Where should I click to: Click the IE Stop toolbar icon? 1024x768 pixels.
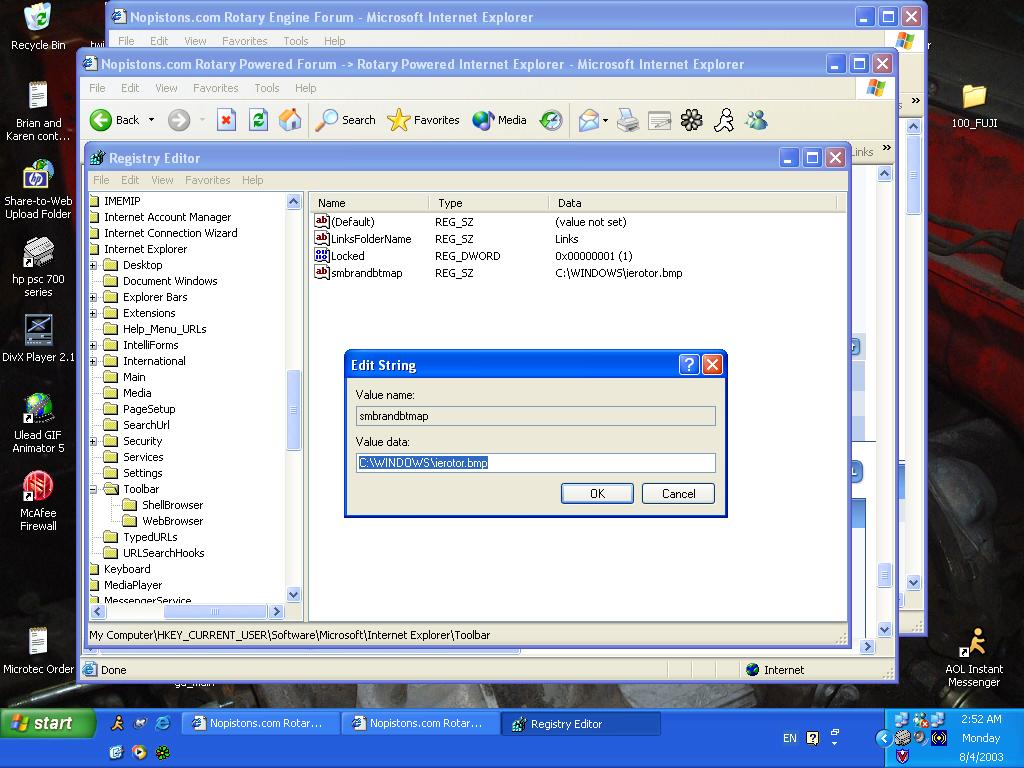point(226,120)
